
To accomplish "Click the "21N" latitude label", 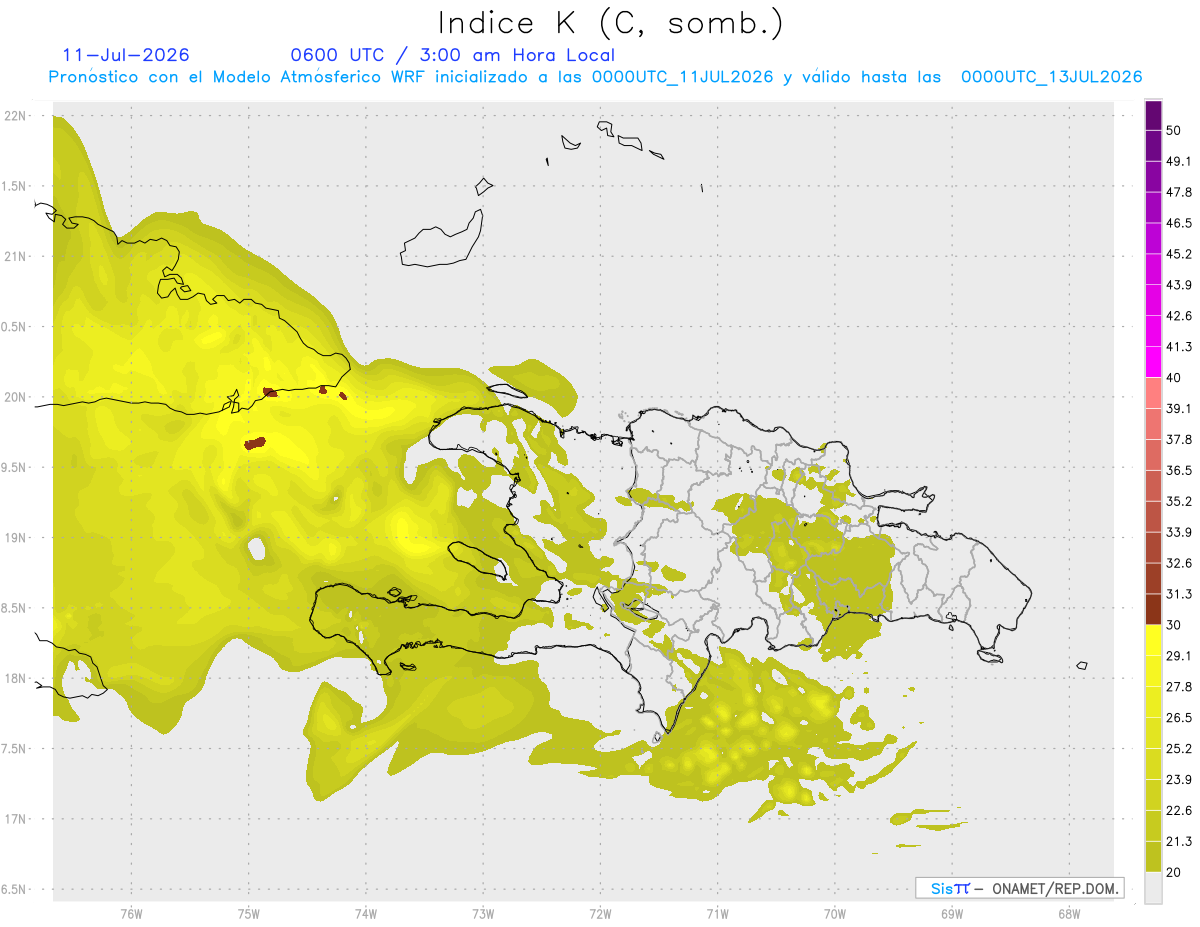I will pos(16,256).
